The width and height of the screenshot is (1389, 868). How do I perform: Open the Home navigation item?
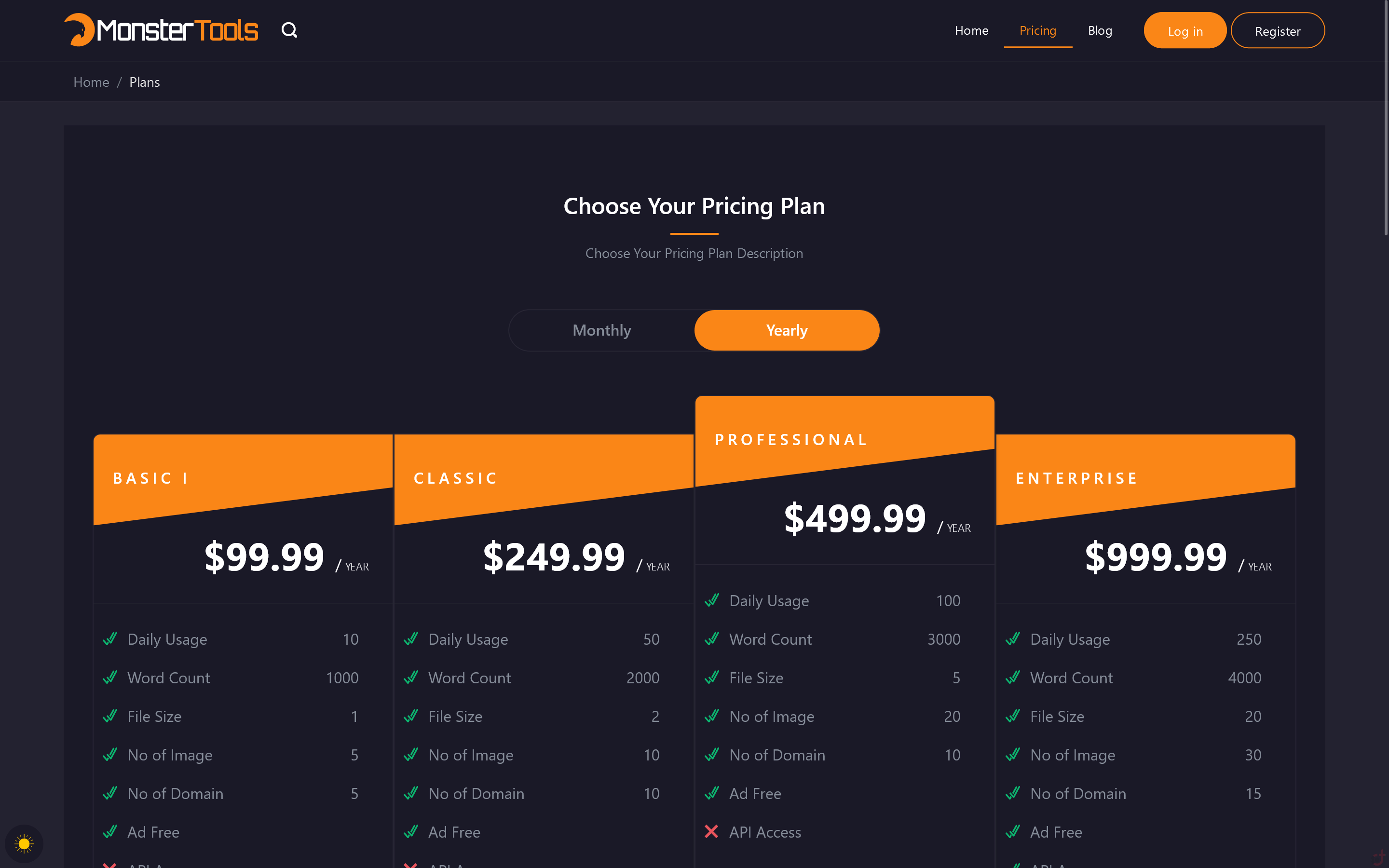coord(971,30)
